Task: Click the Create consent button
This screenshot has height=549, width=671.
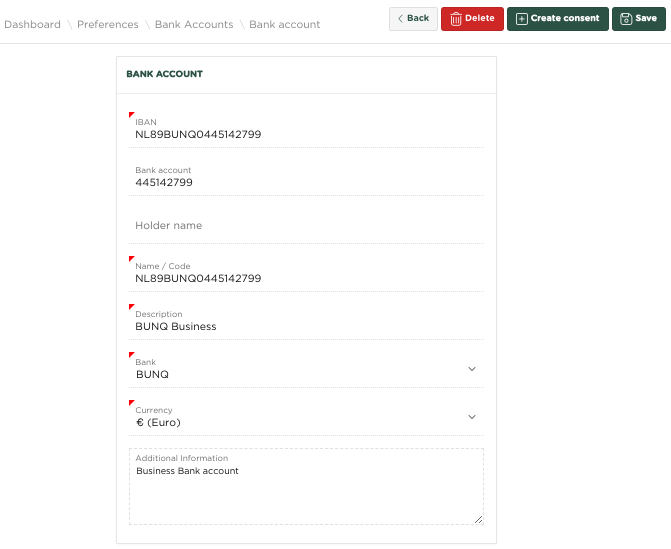Action: tap(558, 19)
